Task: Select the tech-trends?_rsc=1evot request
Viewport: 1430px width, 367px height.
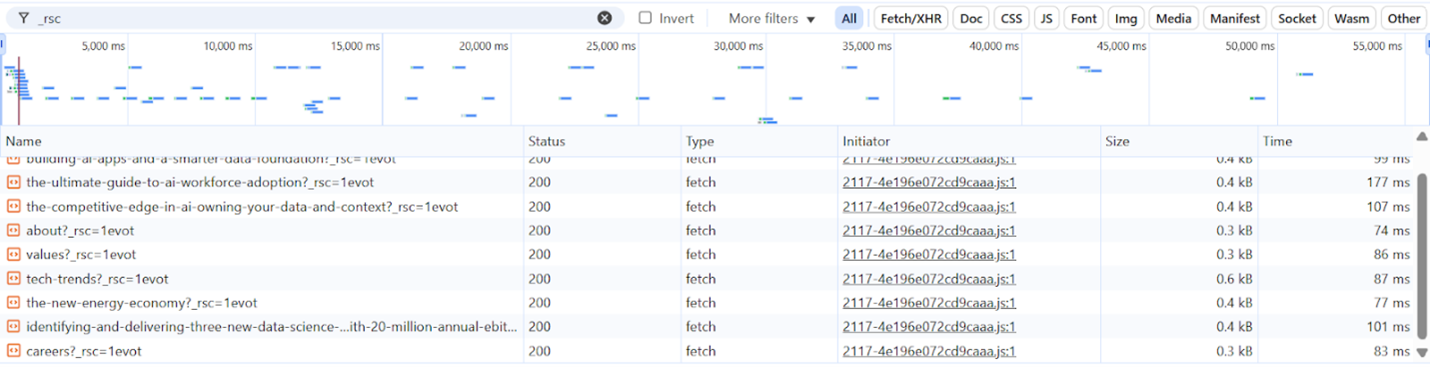Action: [707, 278]
